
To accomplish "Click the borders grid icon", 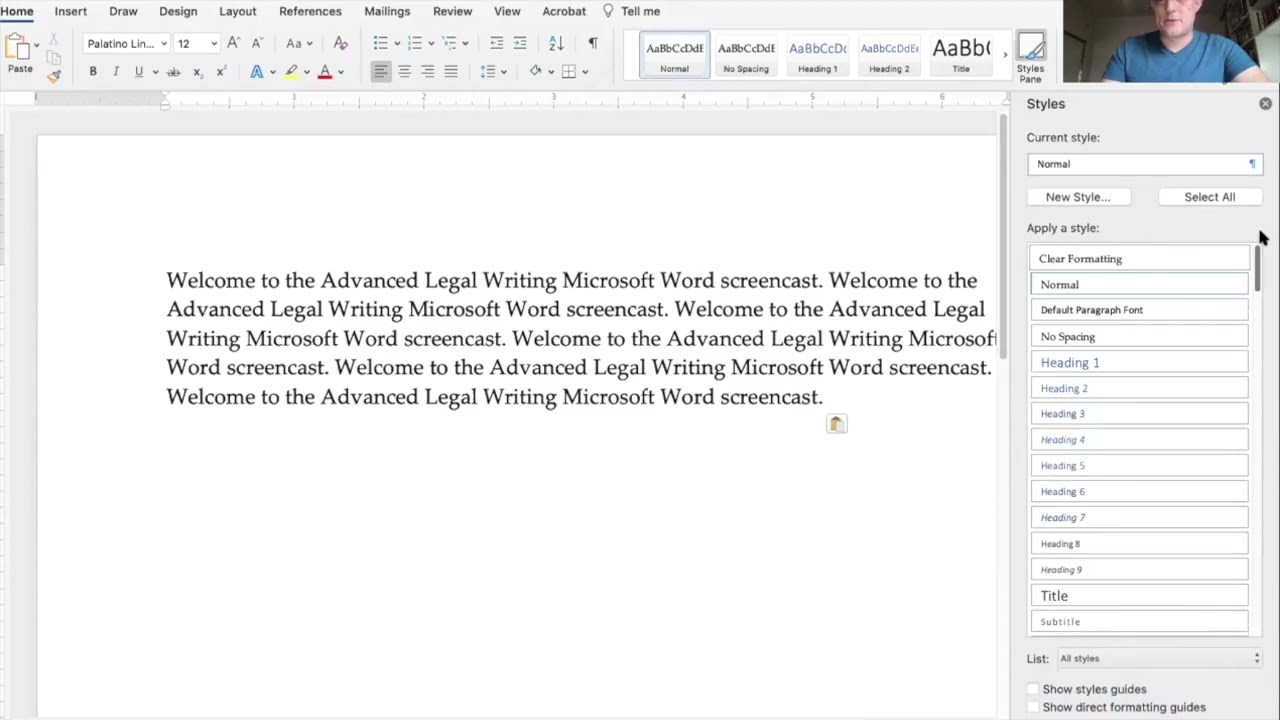I will 568,72.
